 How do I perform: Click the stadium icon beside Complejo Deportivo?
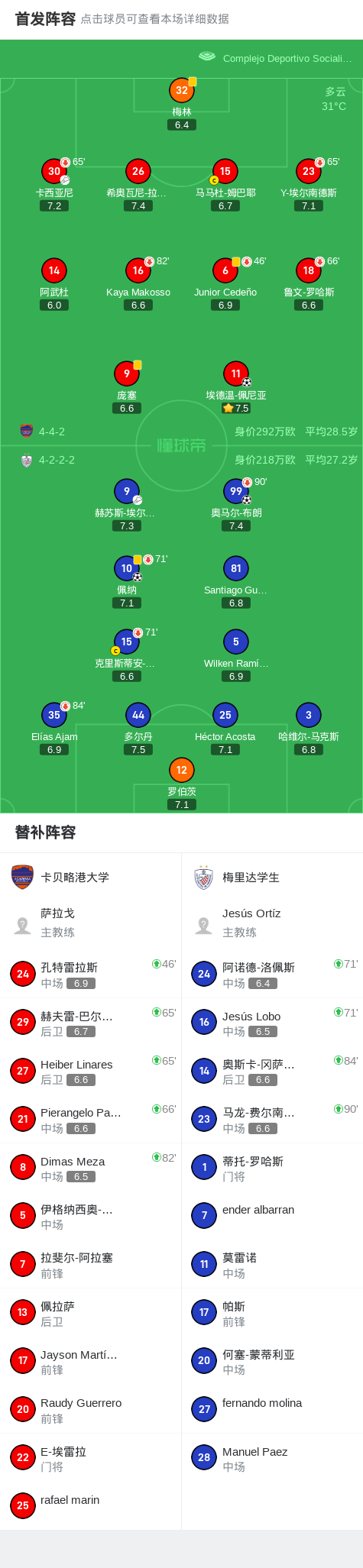tap(206, 57)
